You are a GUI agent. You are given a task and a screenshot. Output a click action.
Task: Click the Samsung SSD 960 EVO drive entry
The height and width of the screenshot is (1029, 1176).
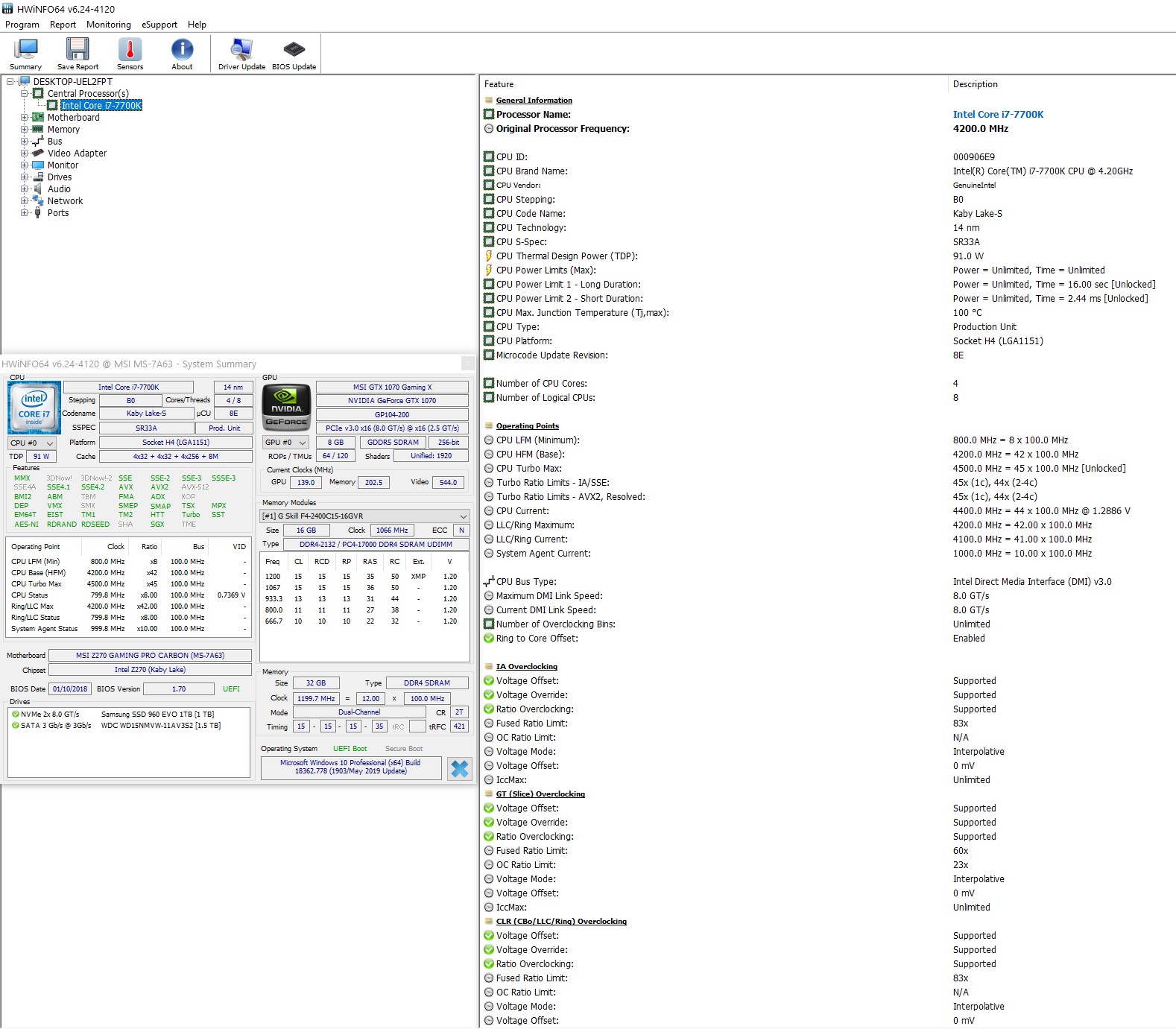click(x=157, y=715)
